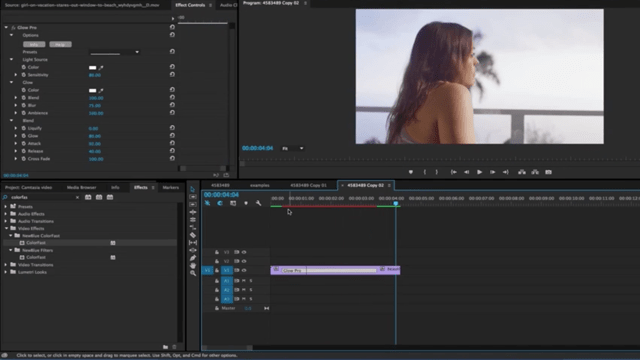Click Export Frame camera icon in Program monitor
Viewport: 640px width, 360px height.
pyautogui.click(x=548, y=172)
